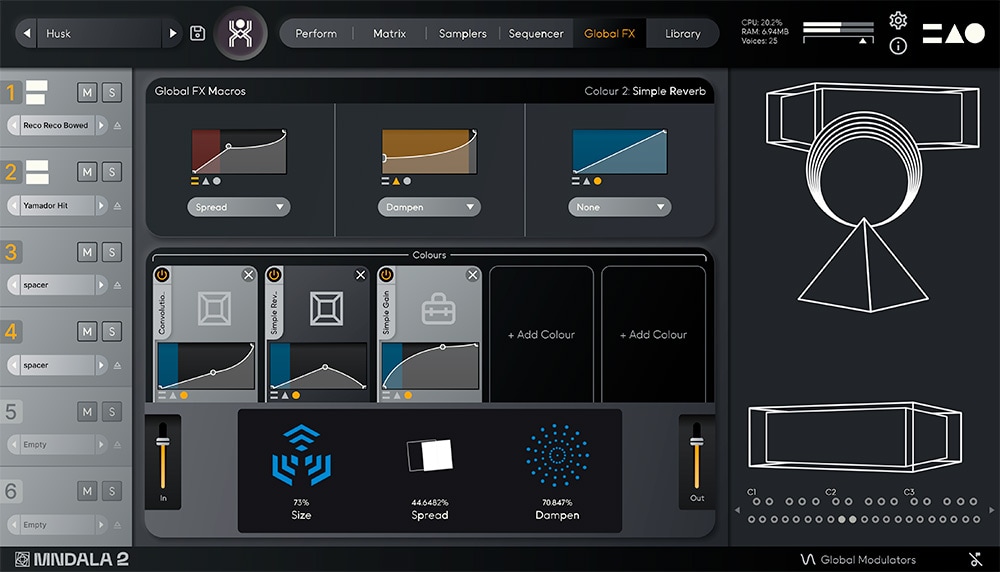The width and height of the screenshot is (1000, 572).
Task: Open the Spread macro dropdown
Action: coord(239,207)
